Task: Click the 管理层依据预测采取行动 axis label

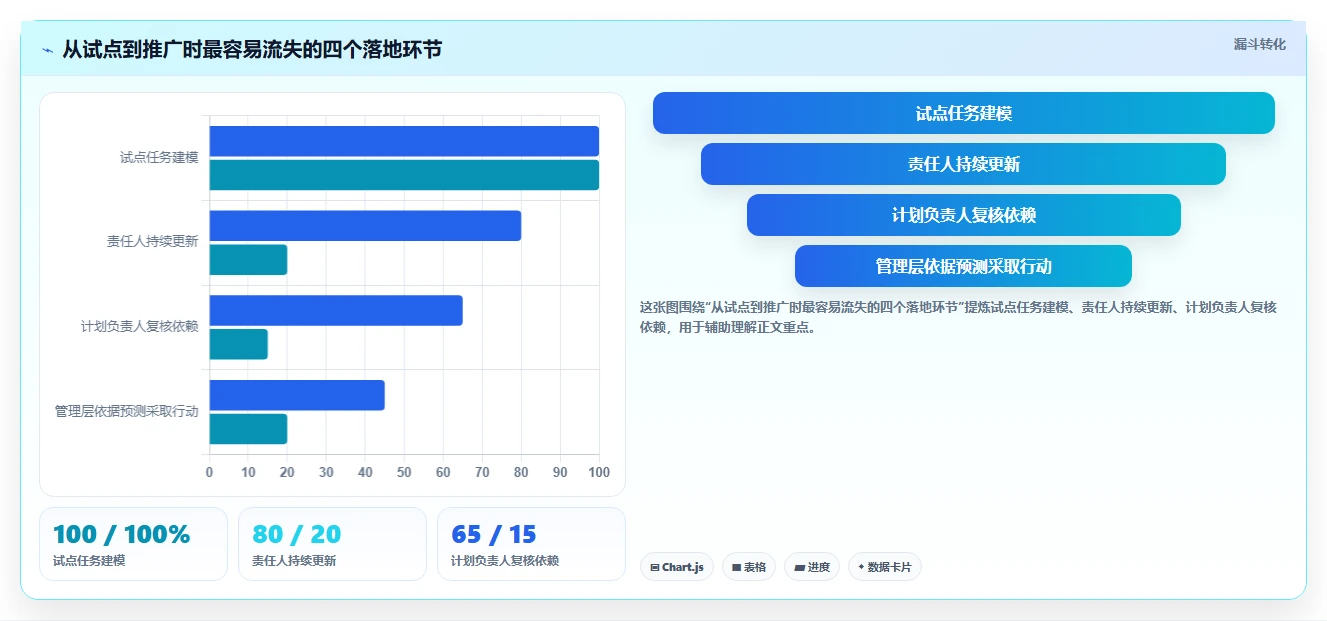Action: pos(127,411)
